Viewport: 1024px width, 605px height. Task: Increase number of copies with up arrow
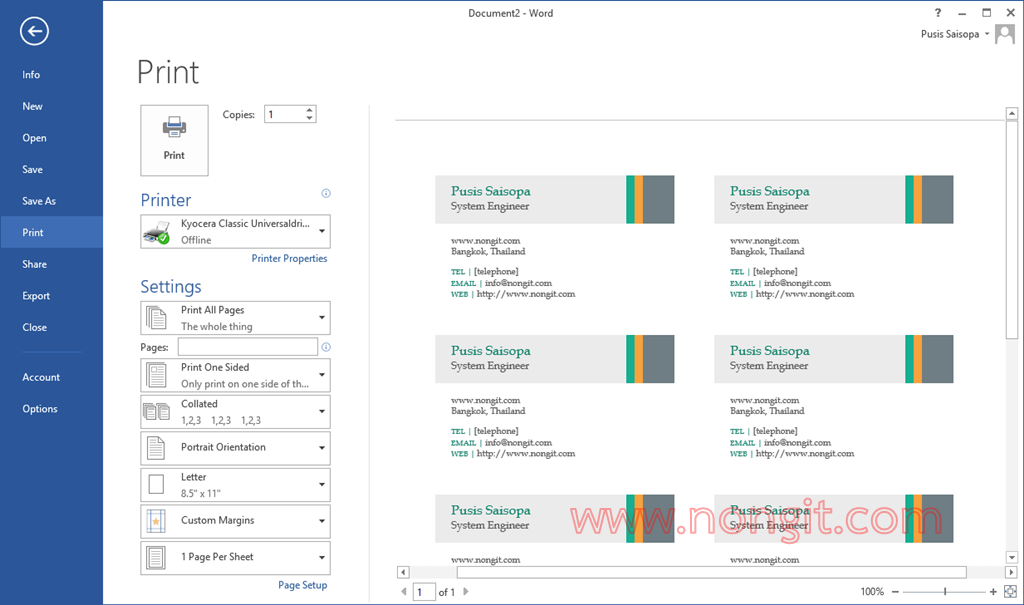tap(310, 110)
